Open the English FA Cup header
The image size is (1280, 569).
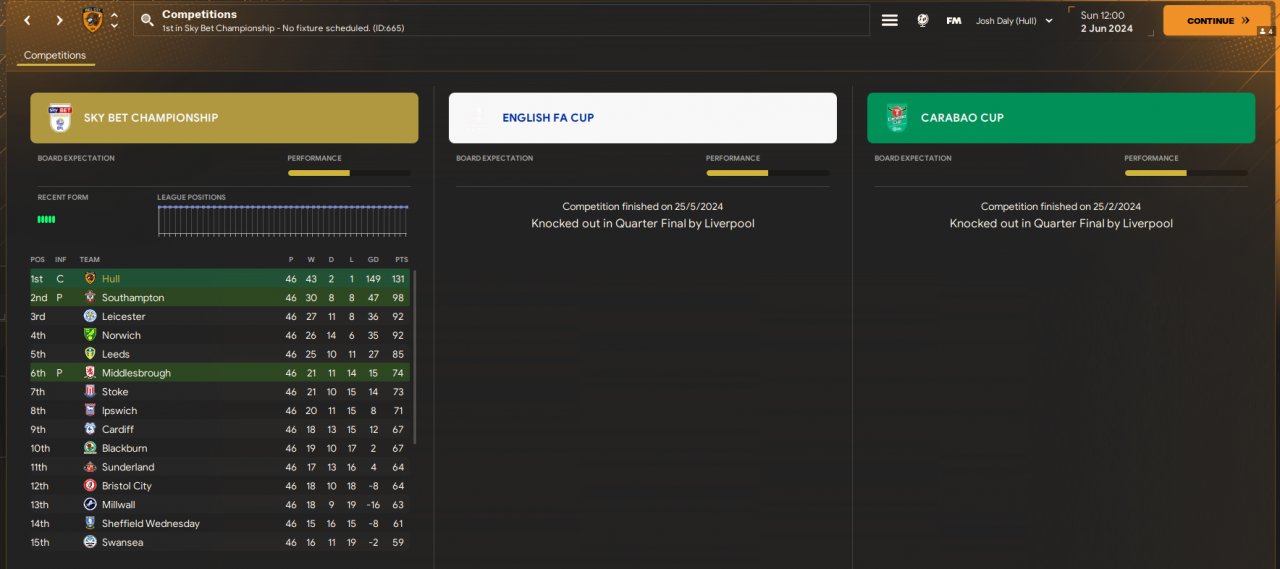[642, 118]
